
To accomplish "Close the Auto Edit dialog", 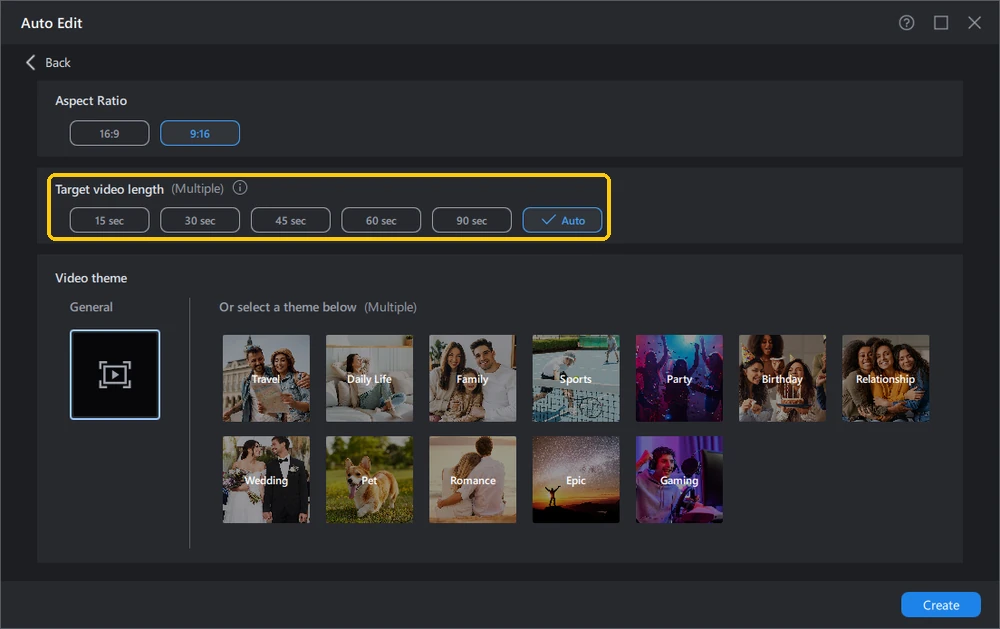I will pyautogui.click(x=974, y=23).
